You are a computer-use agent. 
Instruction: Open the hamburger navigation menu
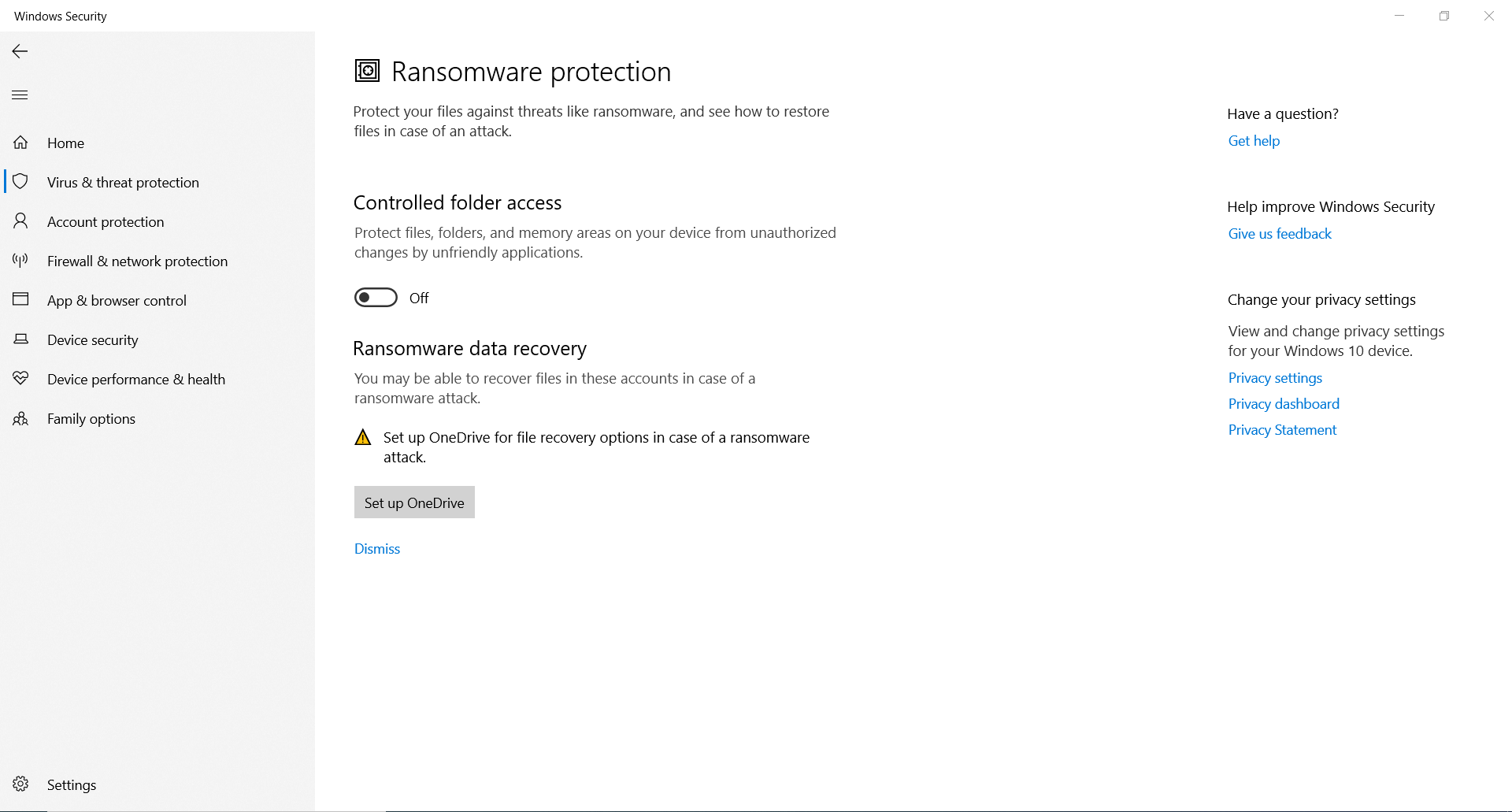[20, 95]
